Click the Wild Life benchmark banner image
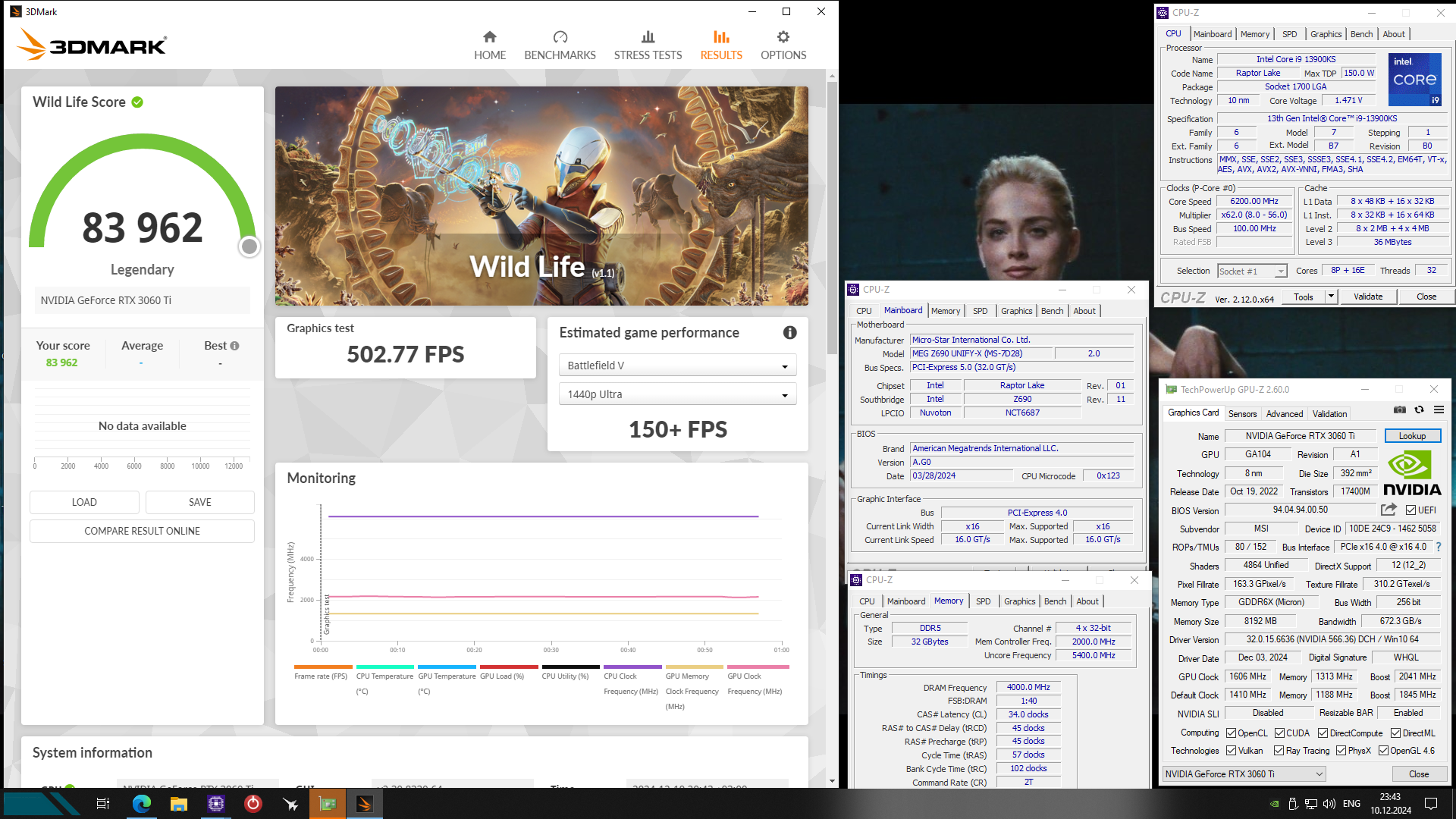 tap(541, 196)
